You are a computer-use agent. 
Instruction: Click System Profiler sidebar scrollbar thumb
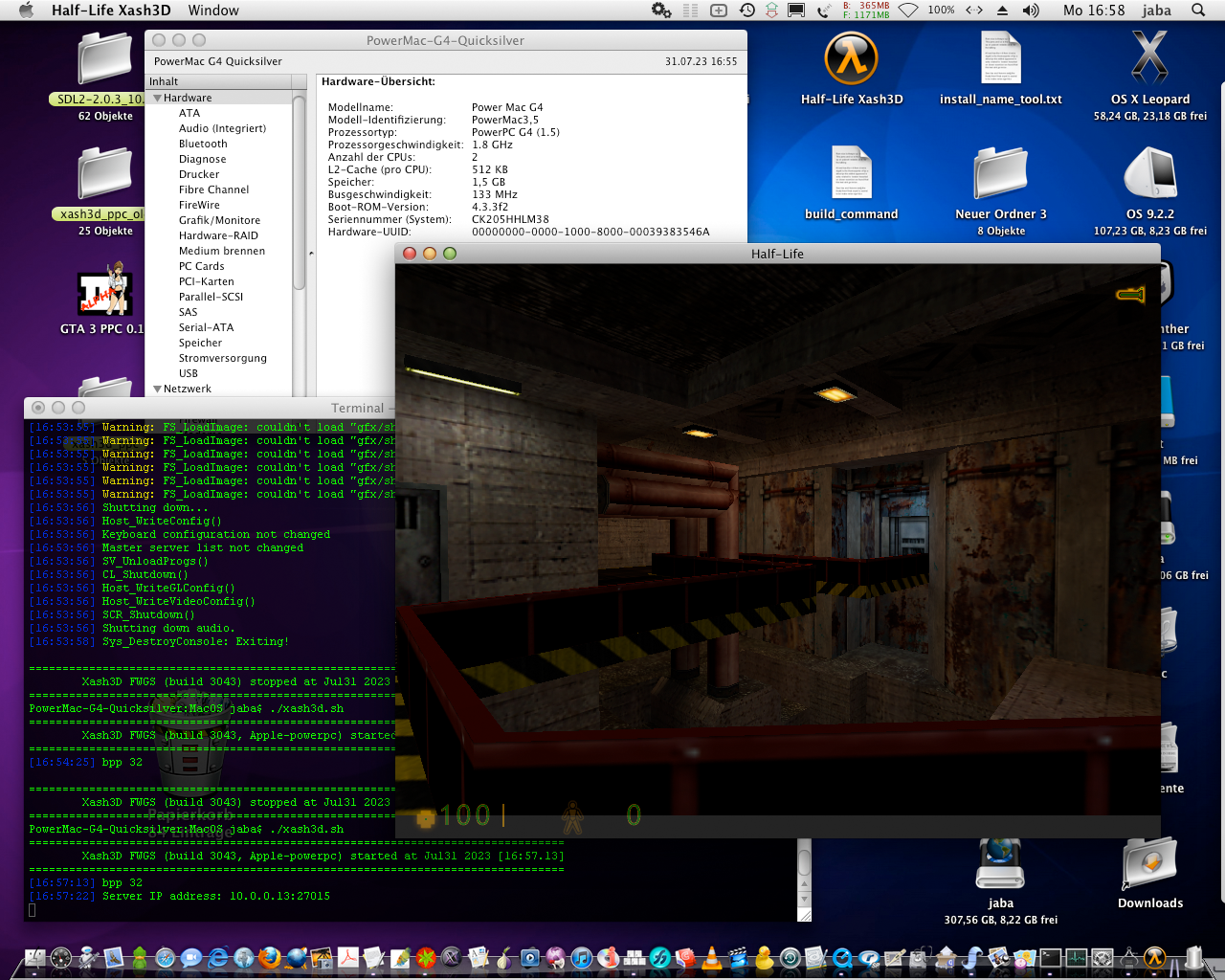point(299,191)
